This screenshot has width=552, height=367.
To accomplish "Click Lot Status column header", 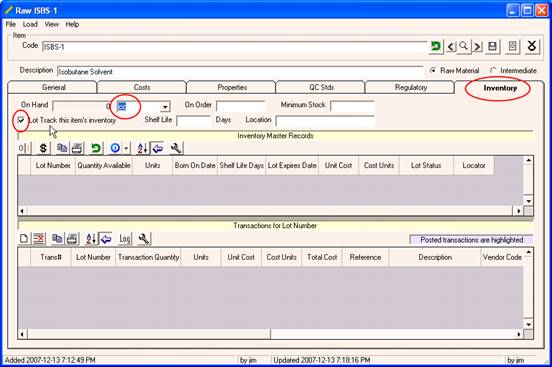I will [x=426, y=166].
